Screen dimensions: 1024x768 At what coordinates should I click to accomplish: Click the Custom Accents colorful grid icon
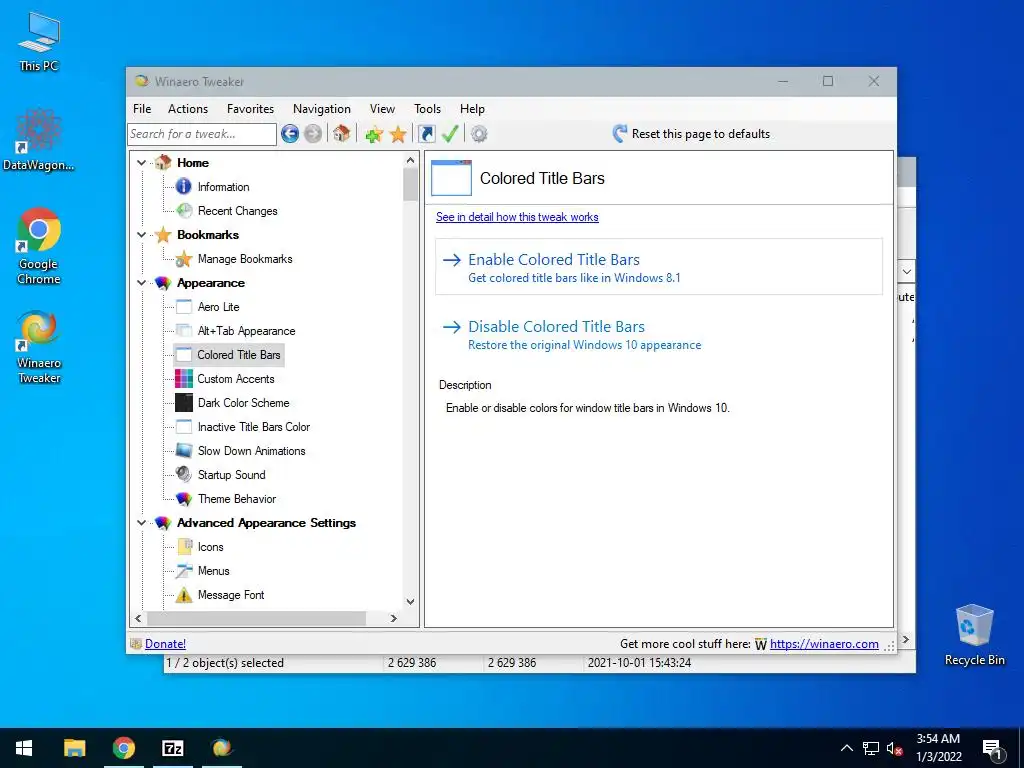tap(184, 379)
